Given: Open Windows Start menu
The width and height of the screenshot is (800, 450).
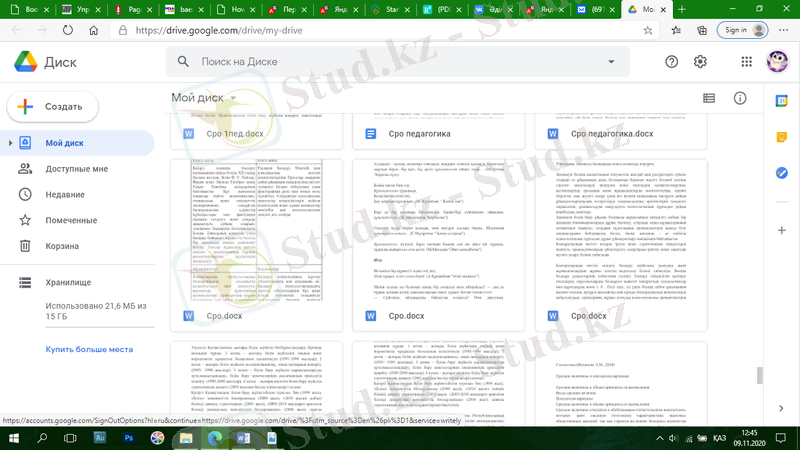Looking at the screenshot, I should pos(14,438).
